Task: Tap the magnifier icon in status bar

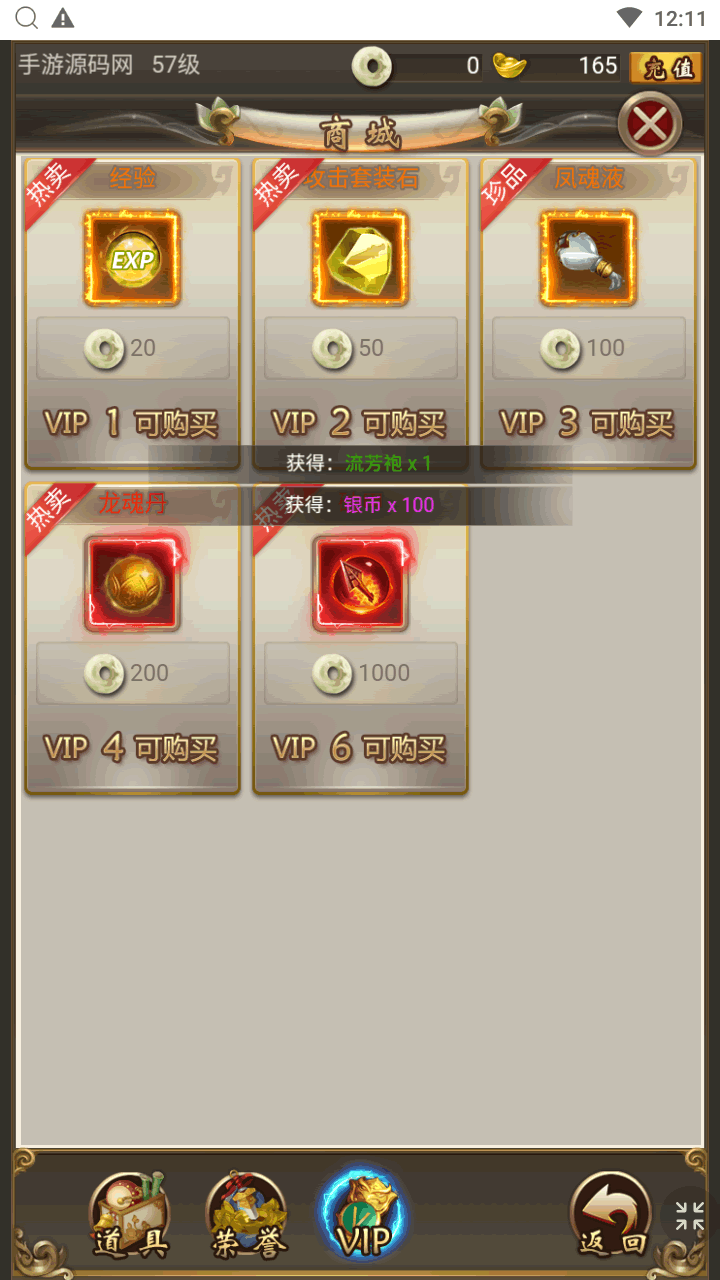Action: point(28,17)
